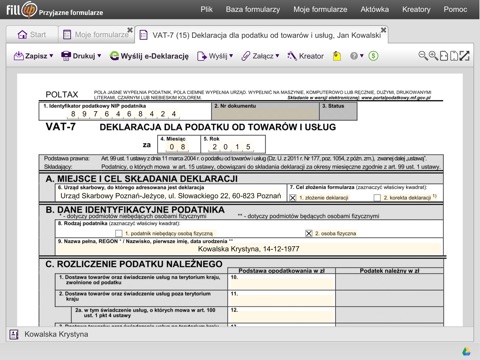The height and width of the screenshot is (360, 480).
Task: Click fit-whole-page view icon
Action: pyautogui.click(x=454, y=56)
